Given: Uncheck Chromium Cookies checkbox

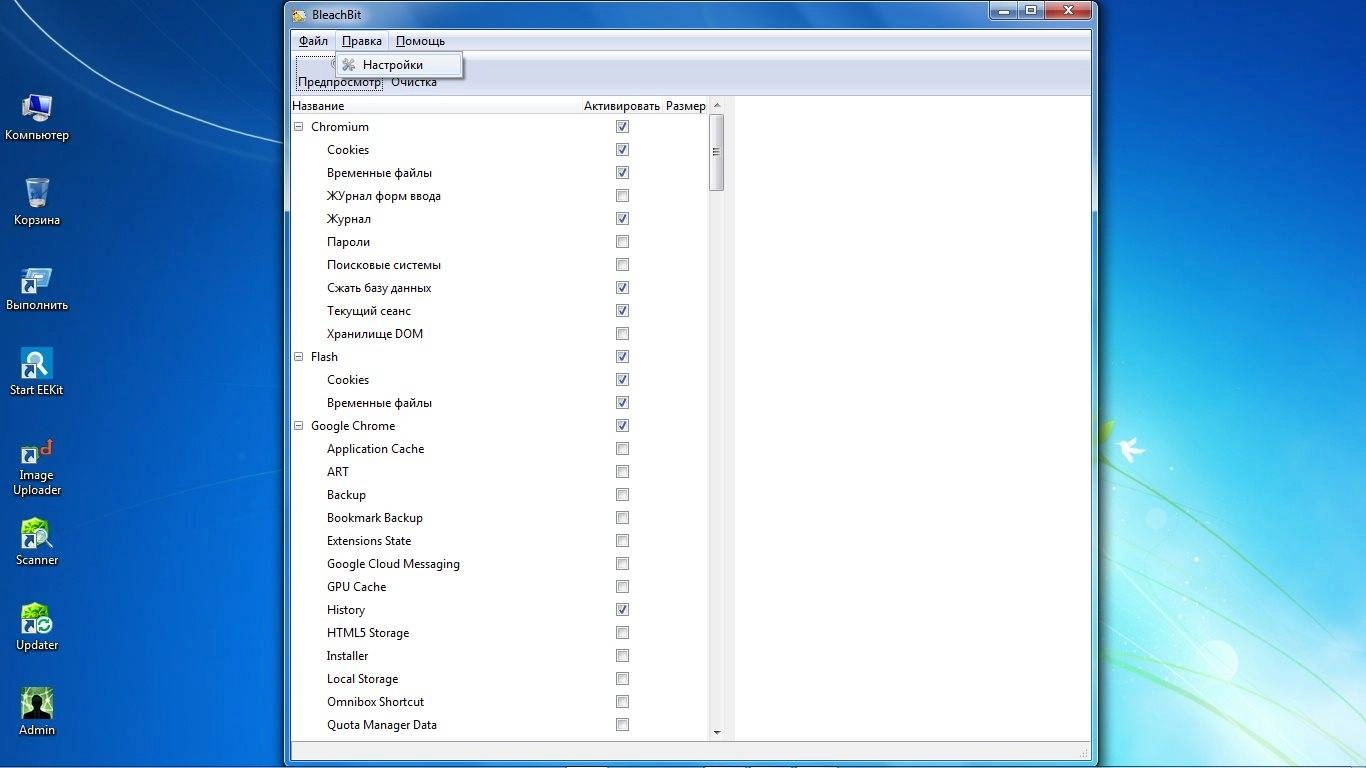Looking at the screenshot, I should point(622,150).
